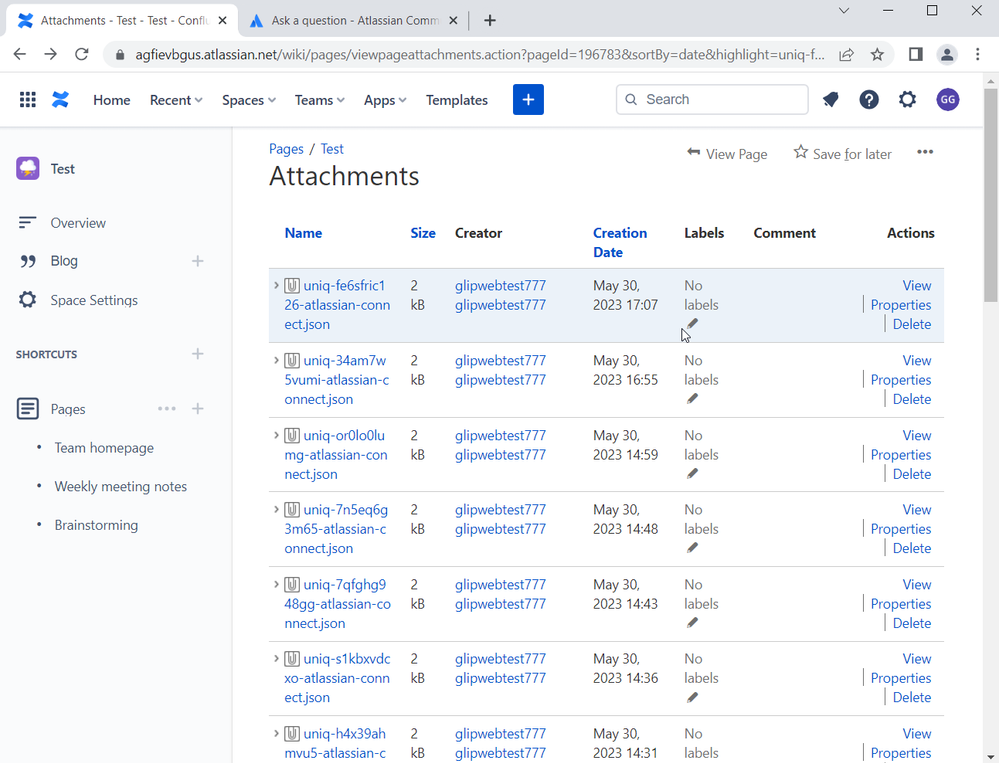Viewport: 999px width, 763px height.
Task: Expand the uniq-or0lo0lumg attachment row
Action: [x=276, y=436]
